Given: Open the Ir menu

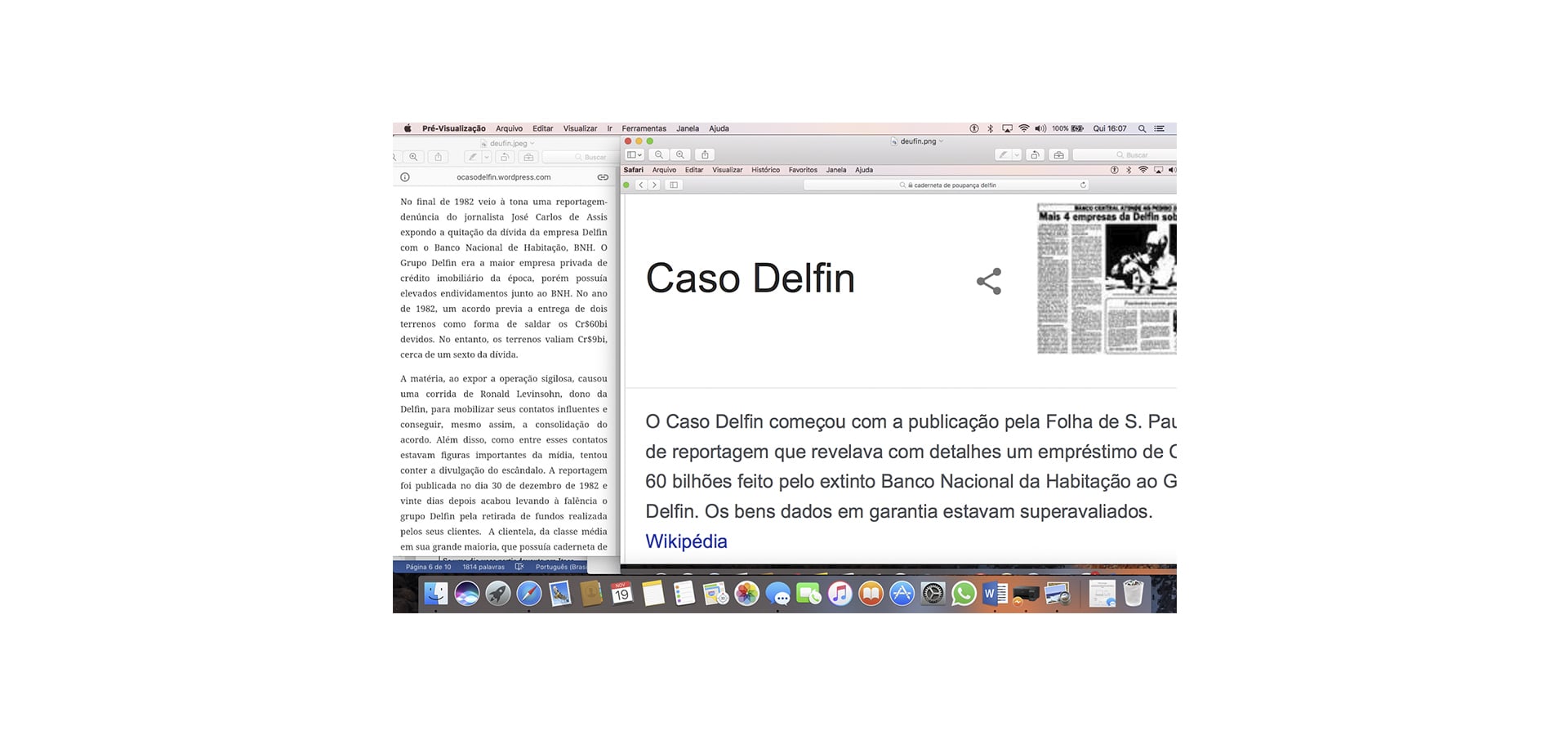Looking at the screenshot, I should (609, 129).
